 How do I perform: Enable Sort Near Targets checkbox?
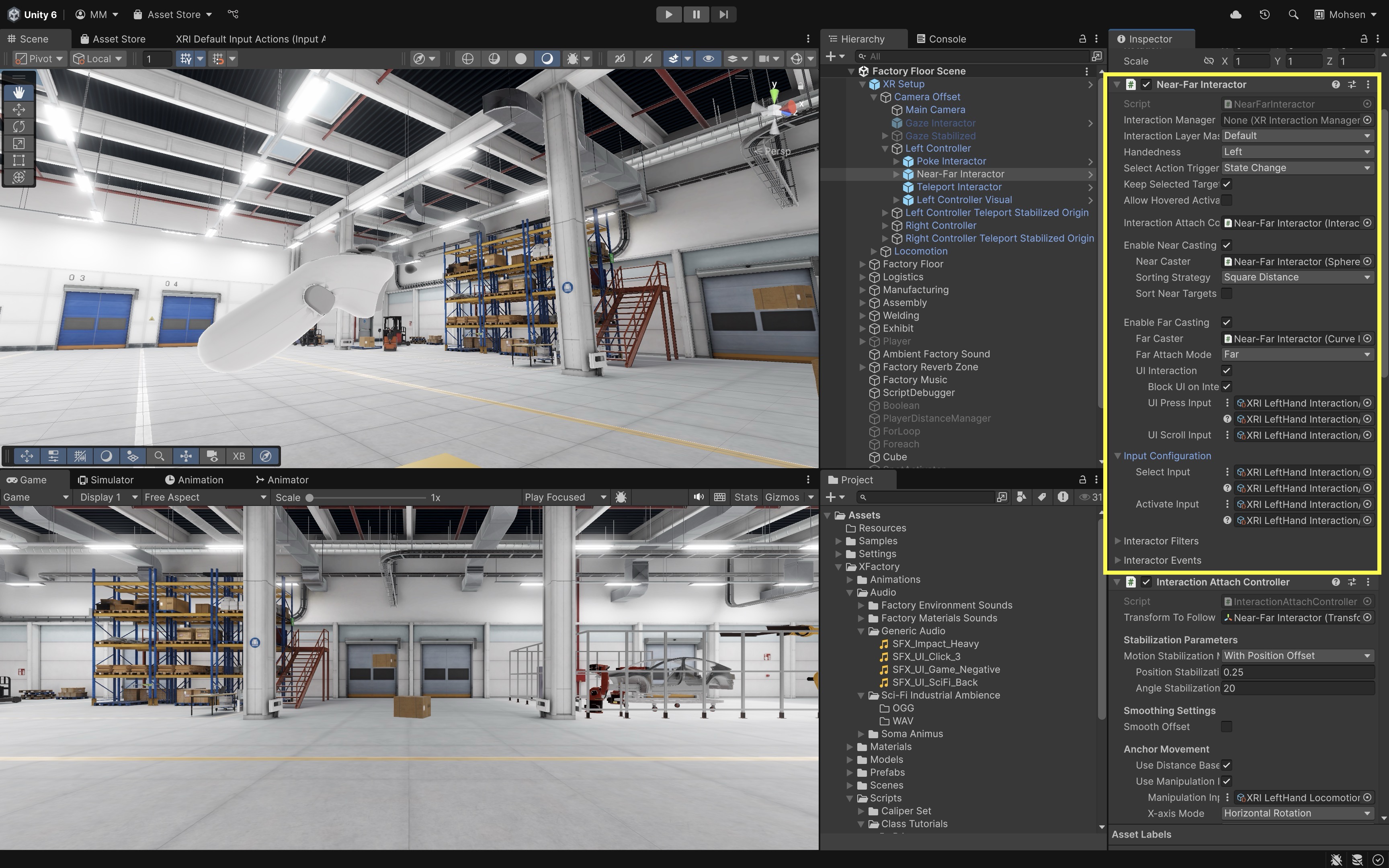pos(1227,293)
